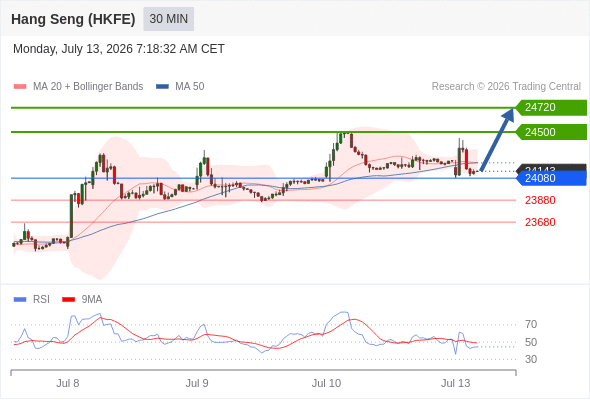Screen dimensions: 590x400
Task: Click the Jul 8 date axis label
Action: (x=68, y=383)
